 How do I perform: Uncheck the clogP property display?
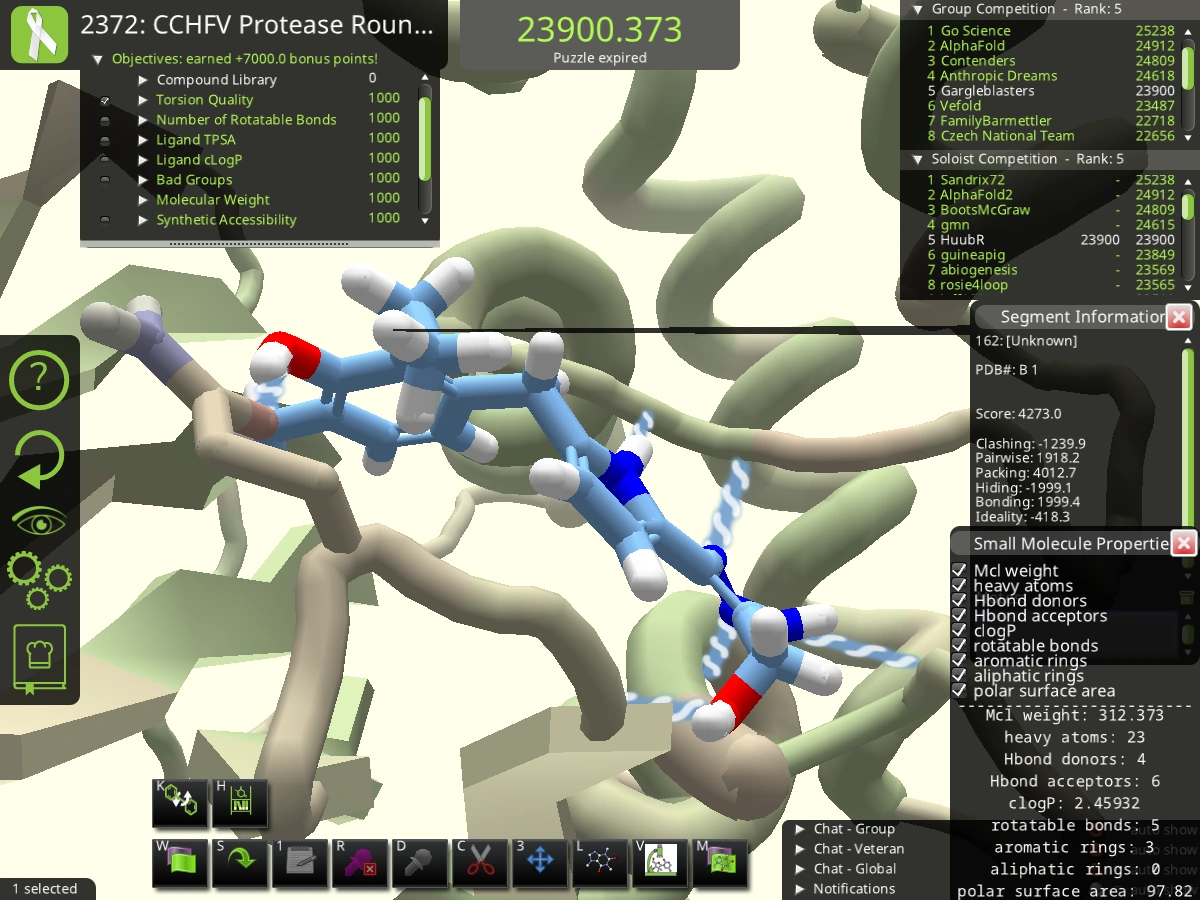[x=959, y=630]
